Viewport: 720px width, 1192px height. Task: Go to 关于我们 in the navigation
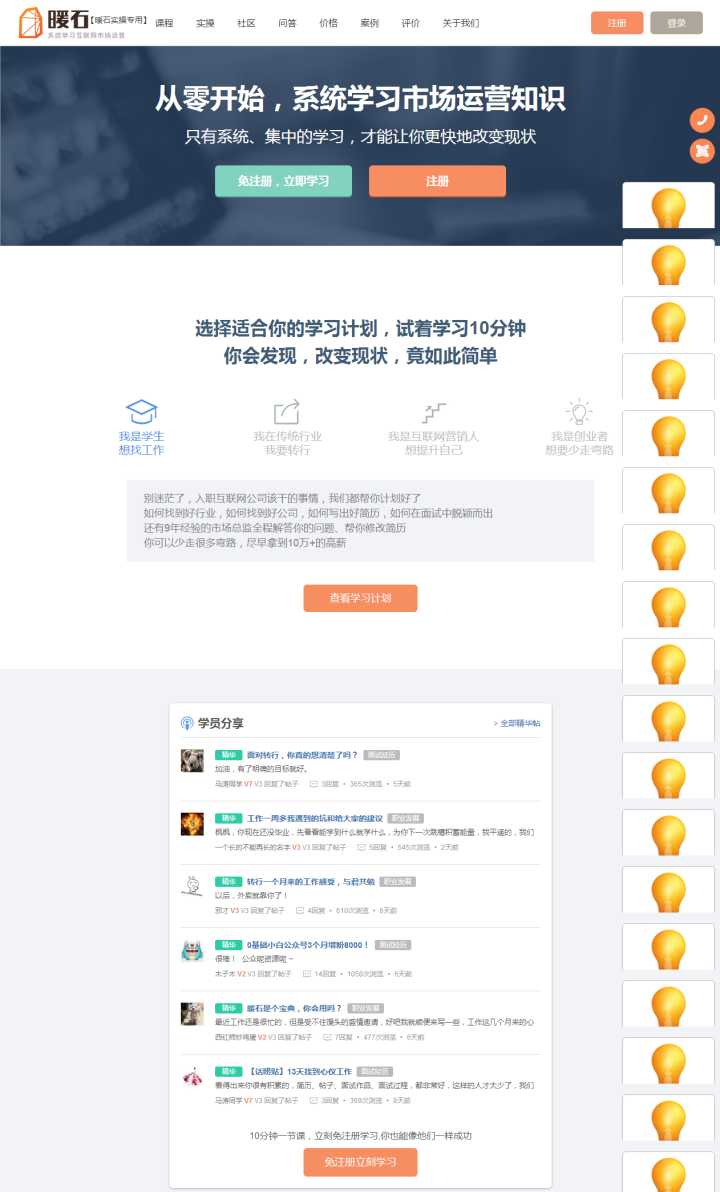coord(461,23)
